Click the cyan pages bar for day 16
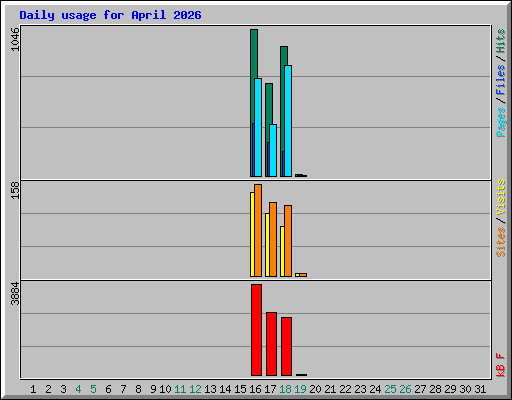512x400 pixels. [258, 127]
